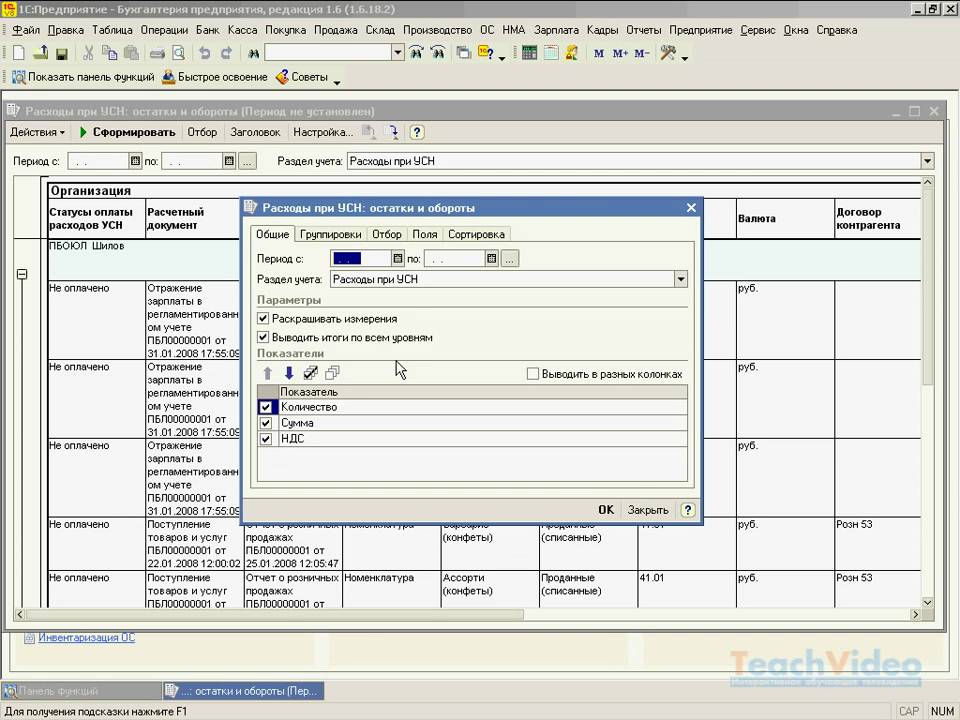Click the Find previous binoculars icon
The height and width of the screenshot is (720, 960).
pos(438,53)
